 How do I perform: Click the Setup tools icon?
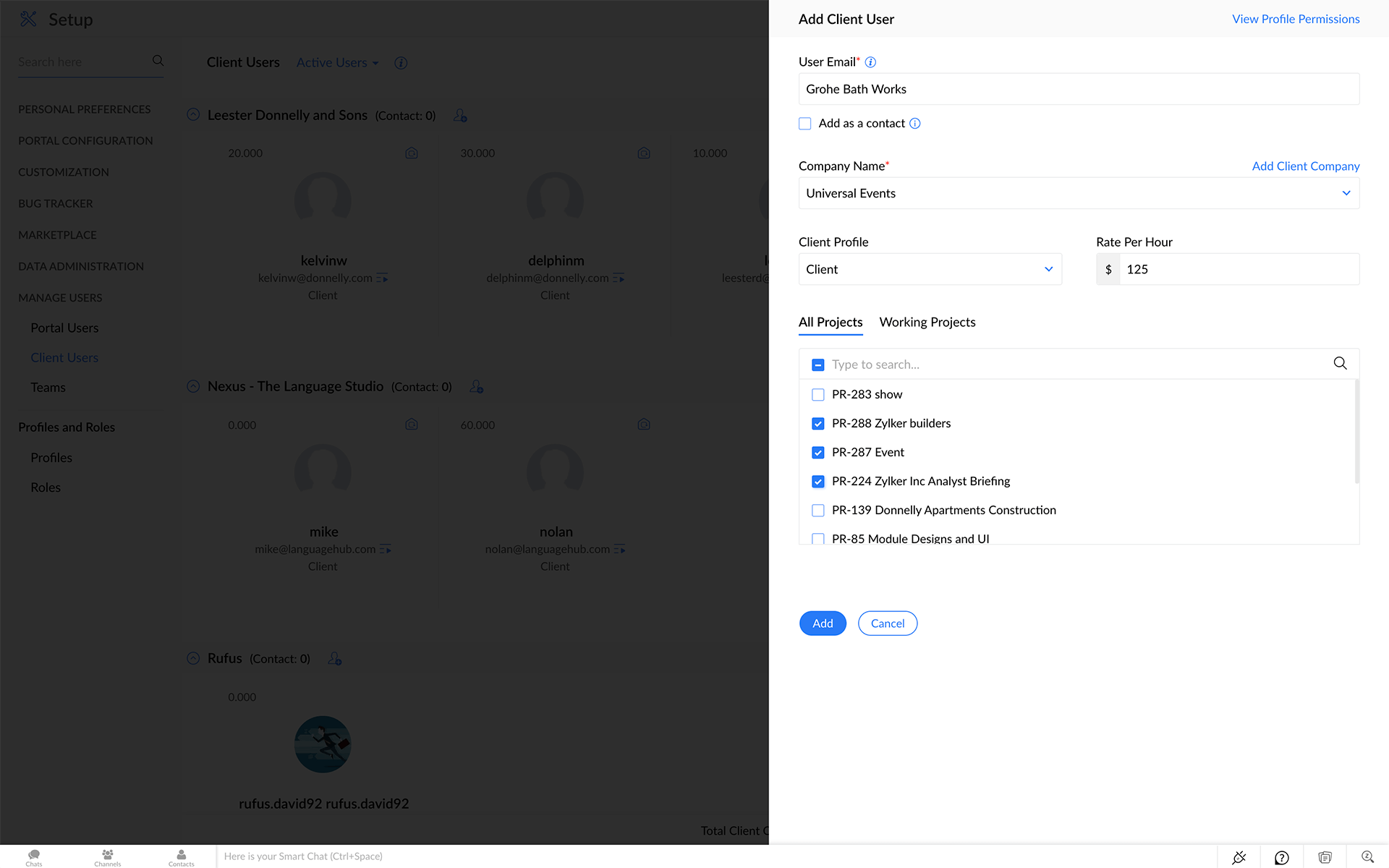click(x=28, y=19)
